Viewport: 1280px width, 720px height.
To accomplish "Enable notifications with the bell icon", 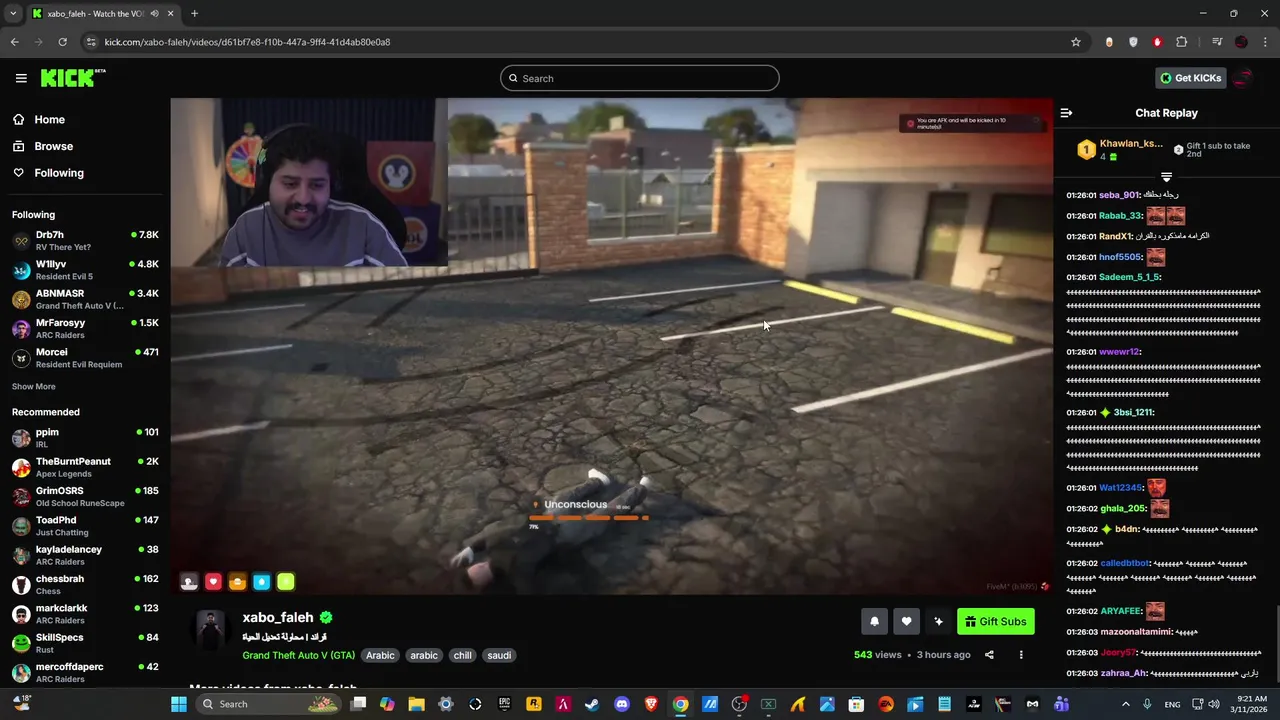I will pyautogui.click(x=874, y=621).
